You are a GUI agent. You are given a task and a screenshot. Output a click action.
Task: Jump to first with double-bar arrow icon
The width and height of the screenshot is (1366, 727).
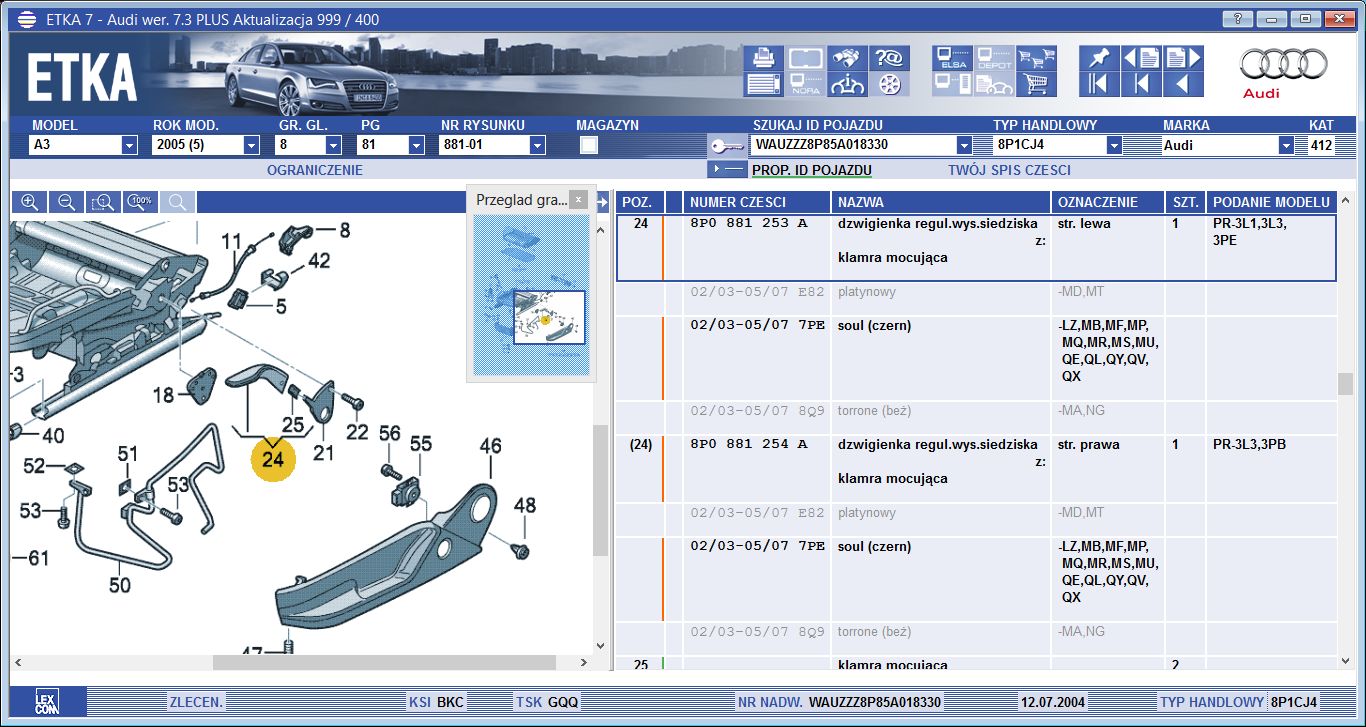pos(1100,84)
